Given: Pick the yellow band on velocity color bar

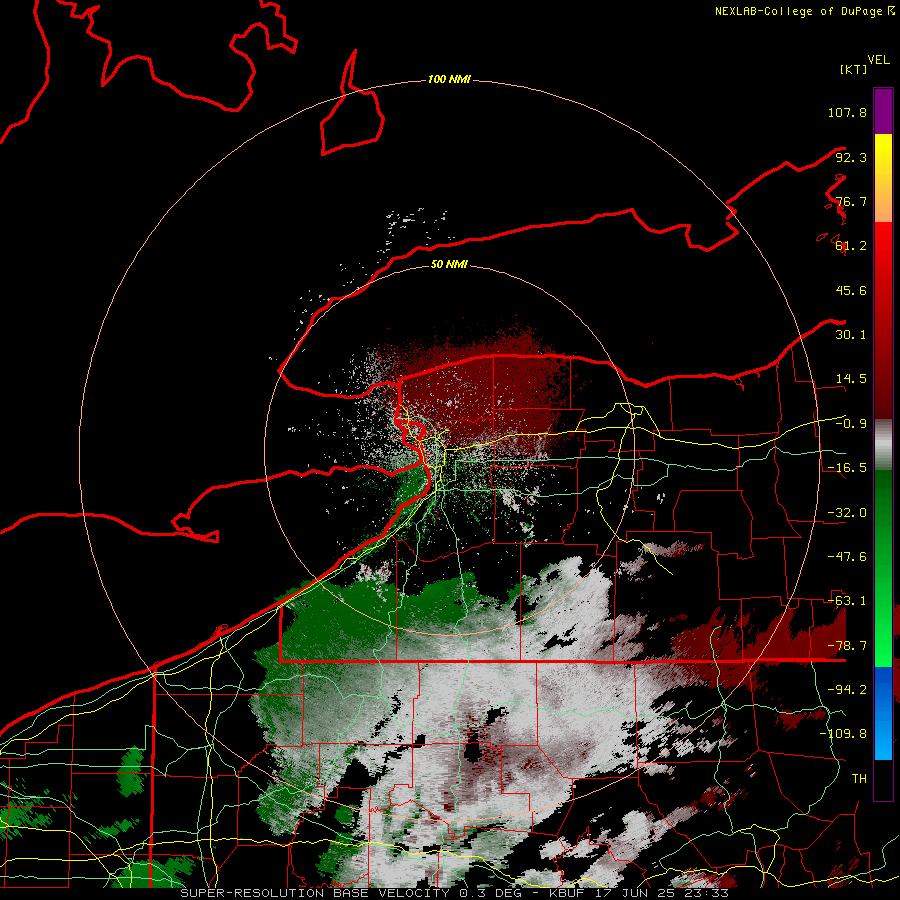Looking at the screenshot, I should (x=883, y=156).
